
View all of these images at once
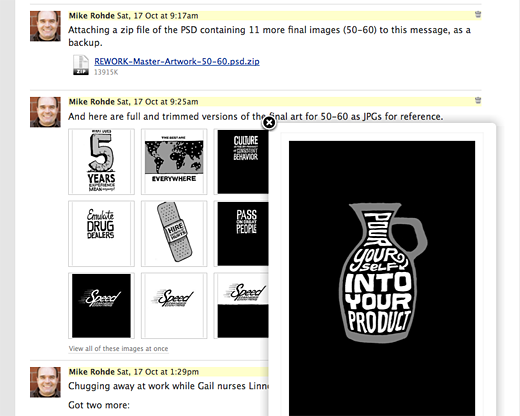pos(118,349)
